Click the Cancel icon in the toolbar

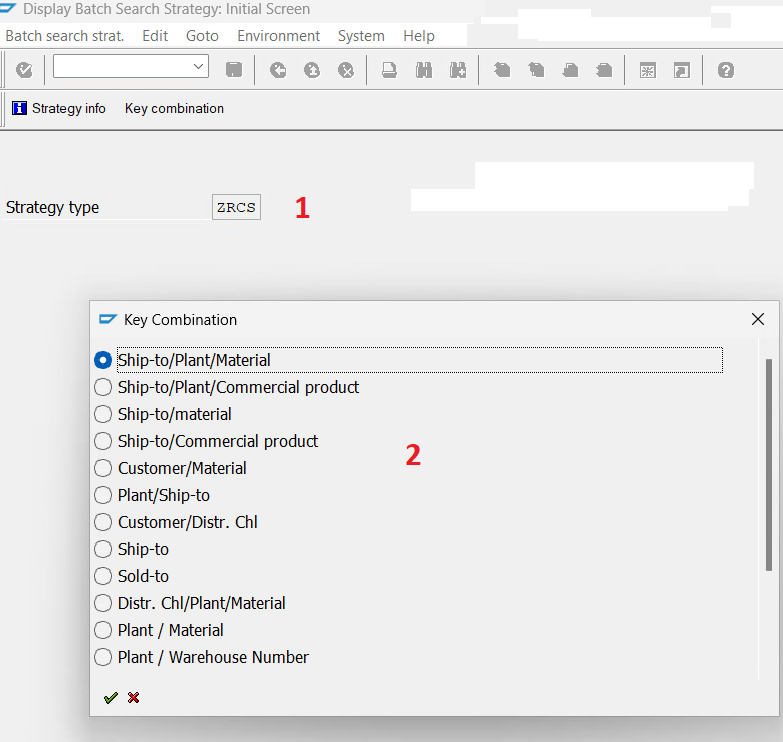(x=346, y=70)
